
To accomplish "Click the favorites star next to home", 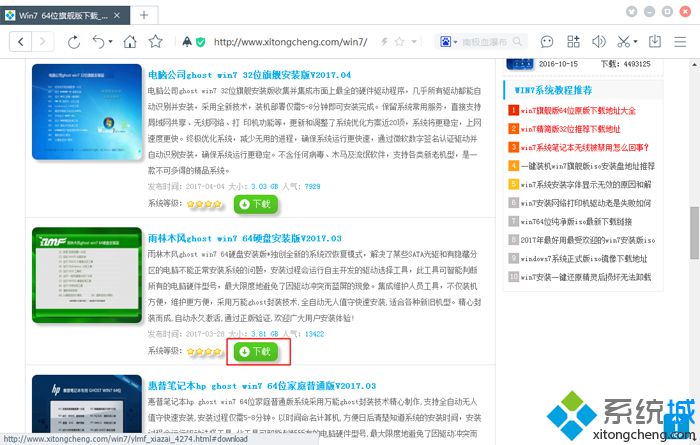I will [155, 42].
